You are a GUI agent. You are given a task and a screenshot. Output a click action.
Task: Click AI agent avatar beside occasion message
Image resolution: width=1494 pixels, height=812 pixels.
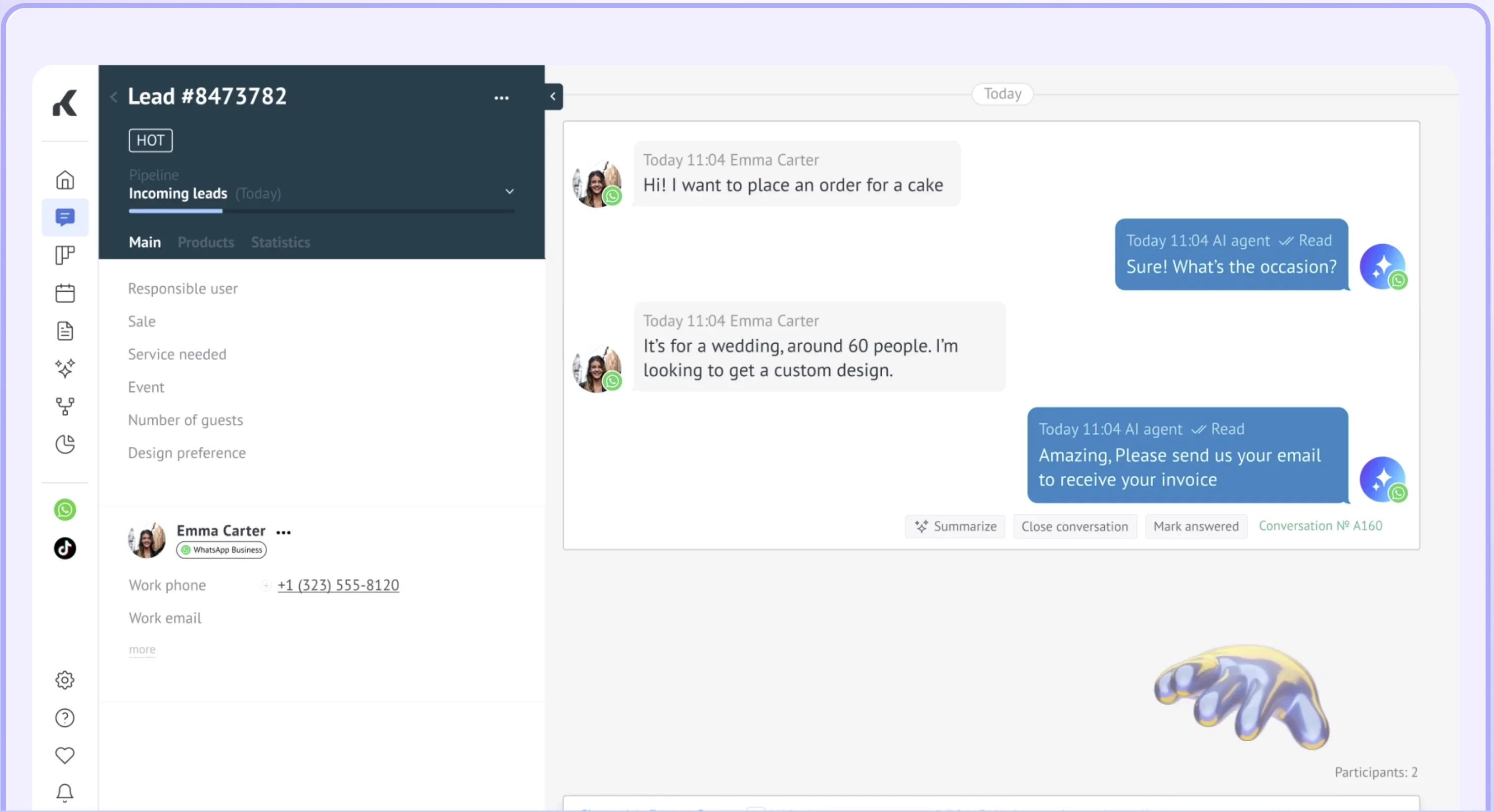(1383, 267)
